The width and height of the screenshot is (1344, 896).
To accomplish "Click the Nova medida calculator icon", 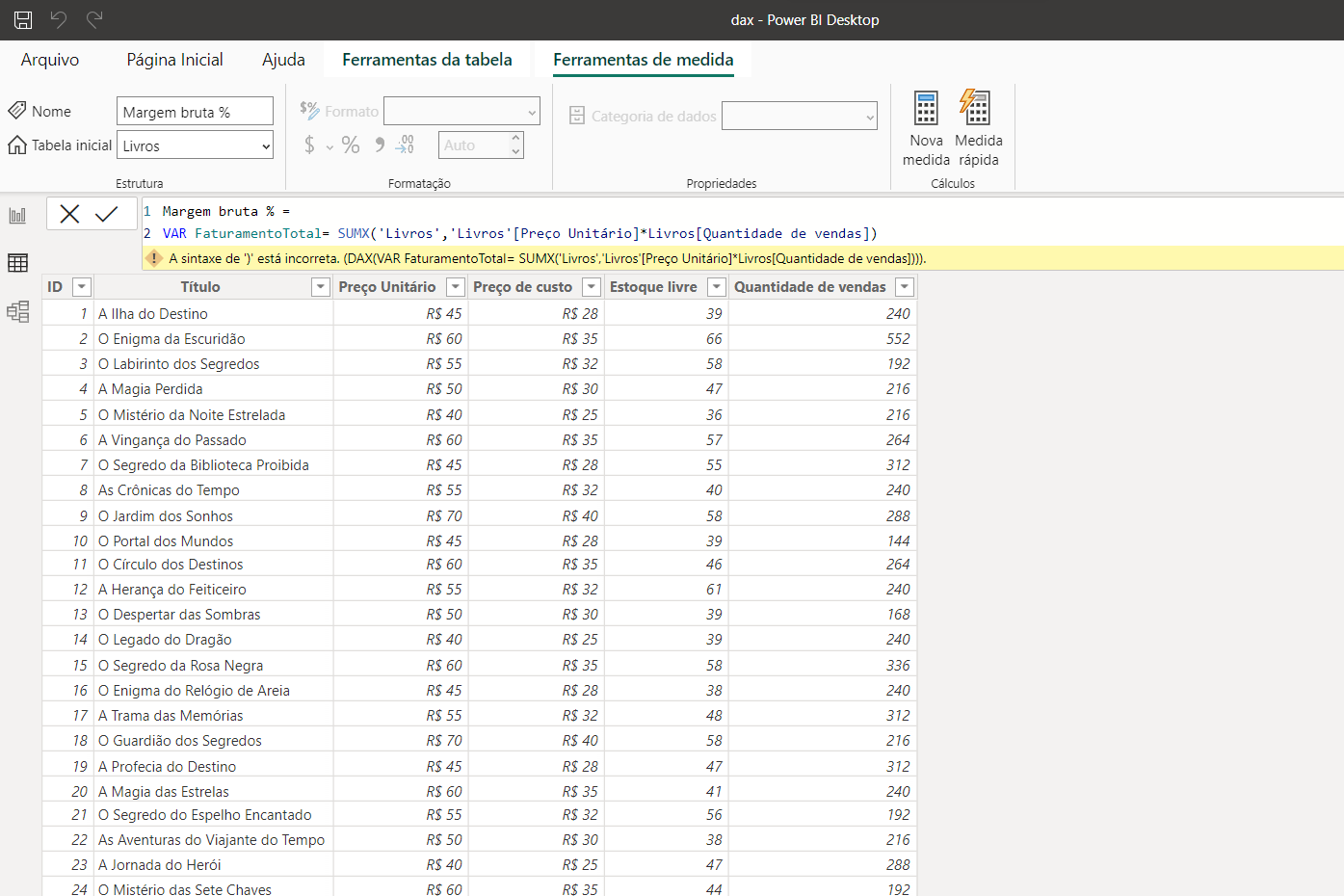I will point(926,108).
